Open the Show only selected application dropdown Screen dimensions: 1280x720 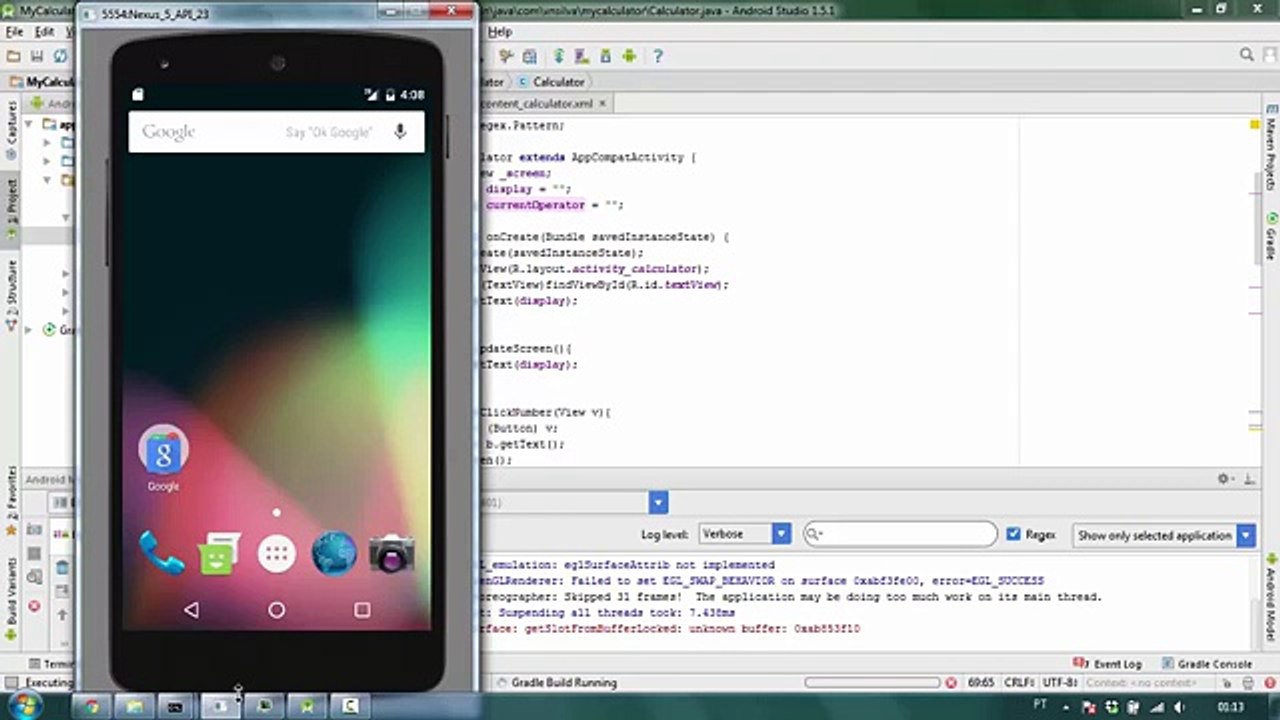point(1163,536)
